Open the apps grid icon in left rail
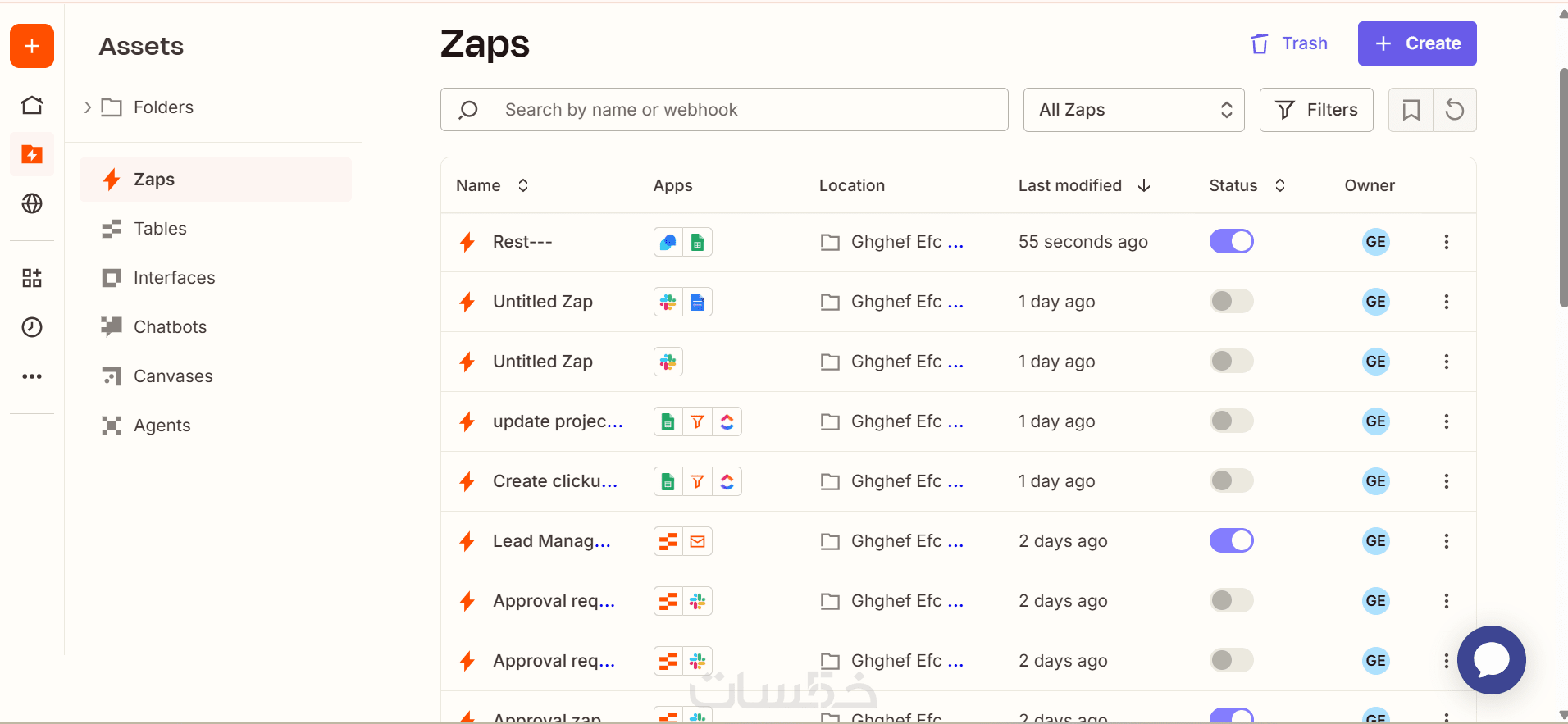Viewport: 1568px width, 724px height. point(32,278)
